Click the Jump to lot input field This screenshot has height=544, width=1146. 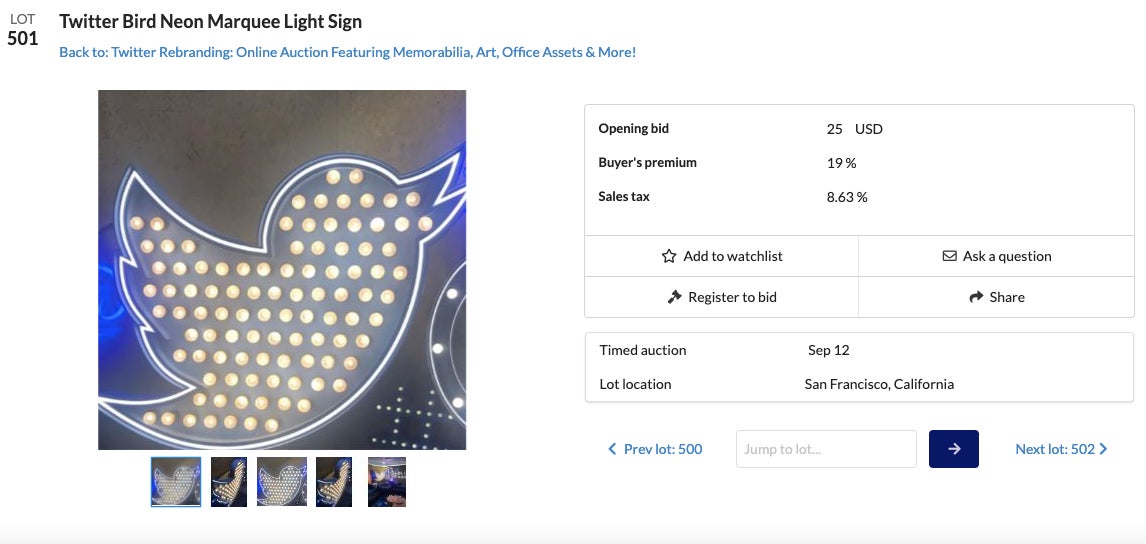[826, 449]
